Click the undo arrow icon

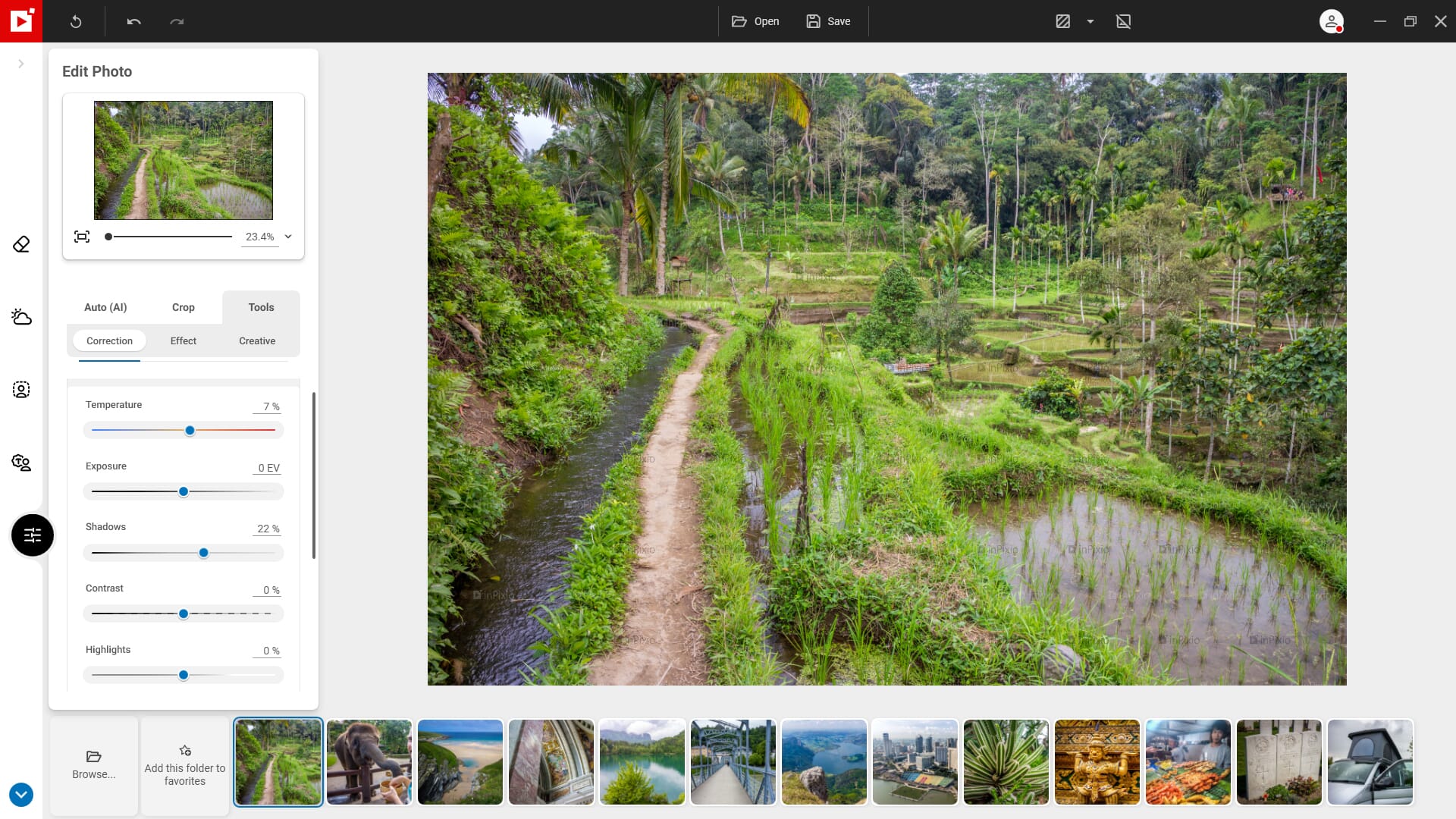coord(134,21)
